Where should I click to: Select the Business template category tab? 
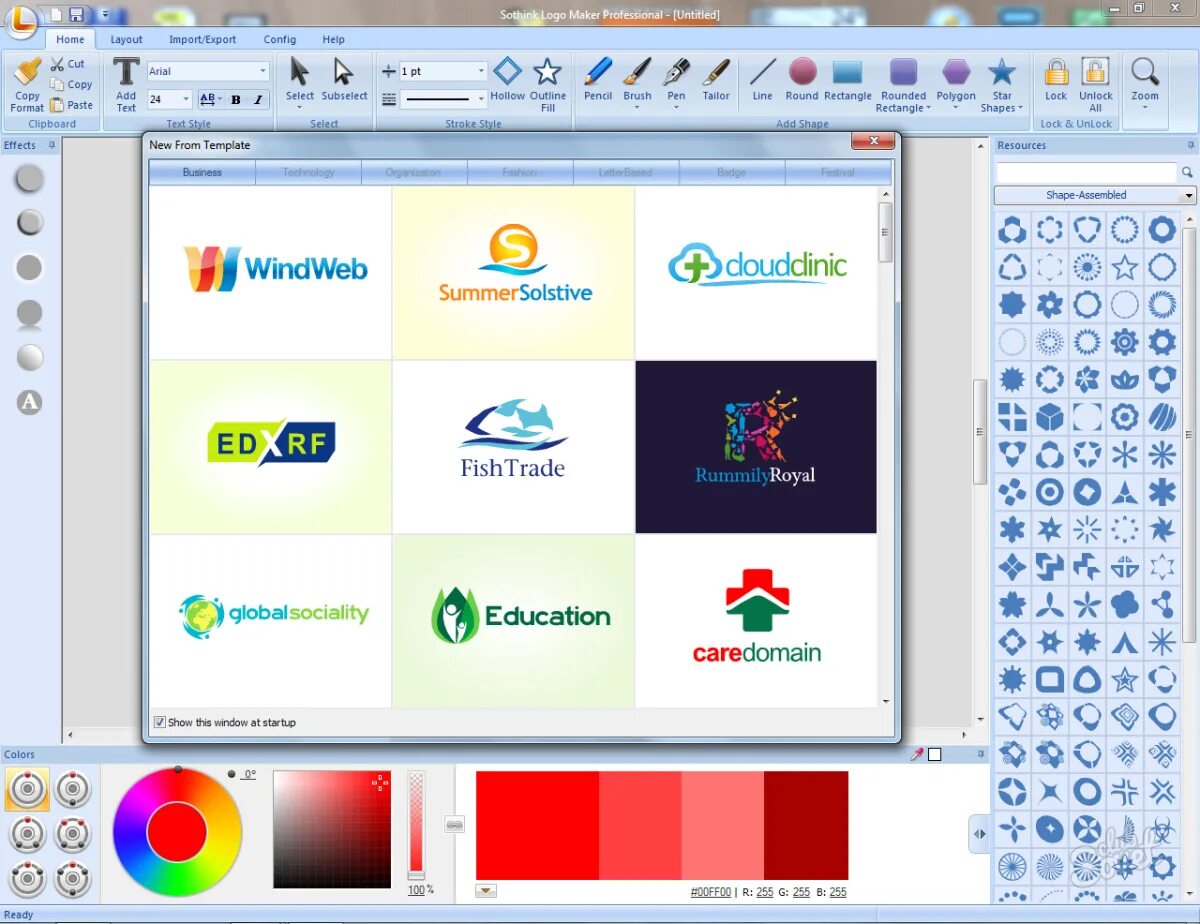pyautogui.click(x=202, y=172)
